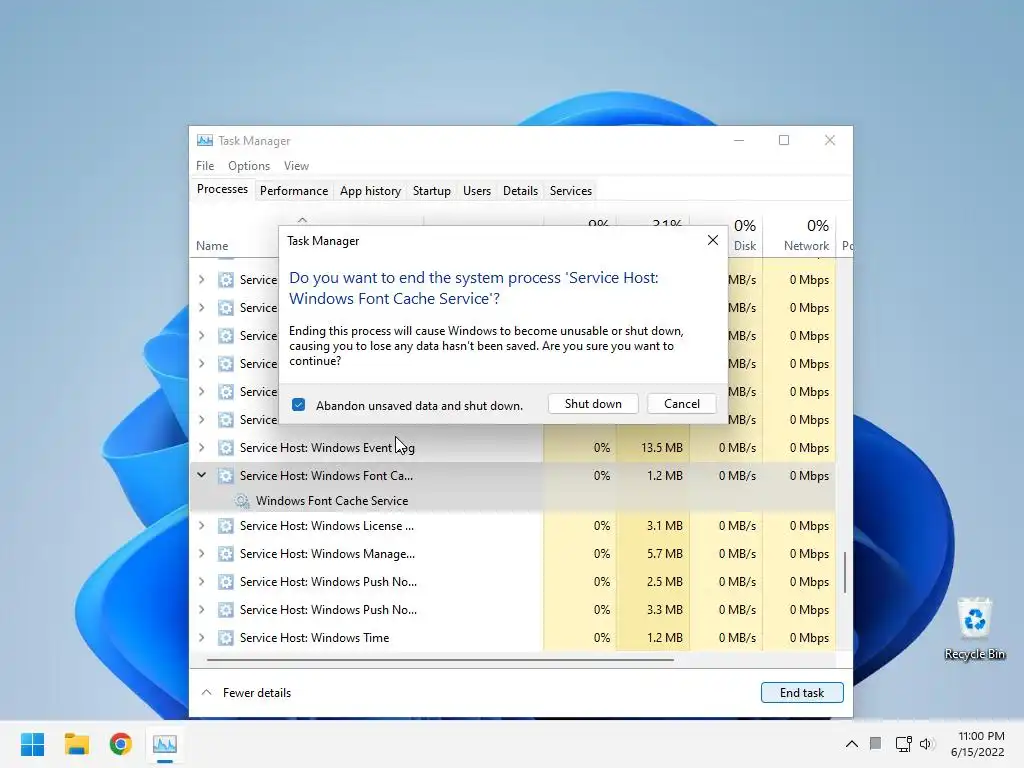Image resolution: width=1024 pixels, height=768 pixels.
Task: Open File Explorer from the taskbar
Action: (x=76, y=744)
